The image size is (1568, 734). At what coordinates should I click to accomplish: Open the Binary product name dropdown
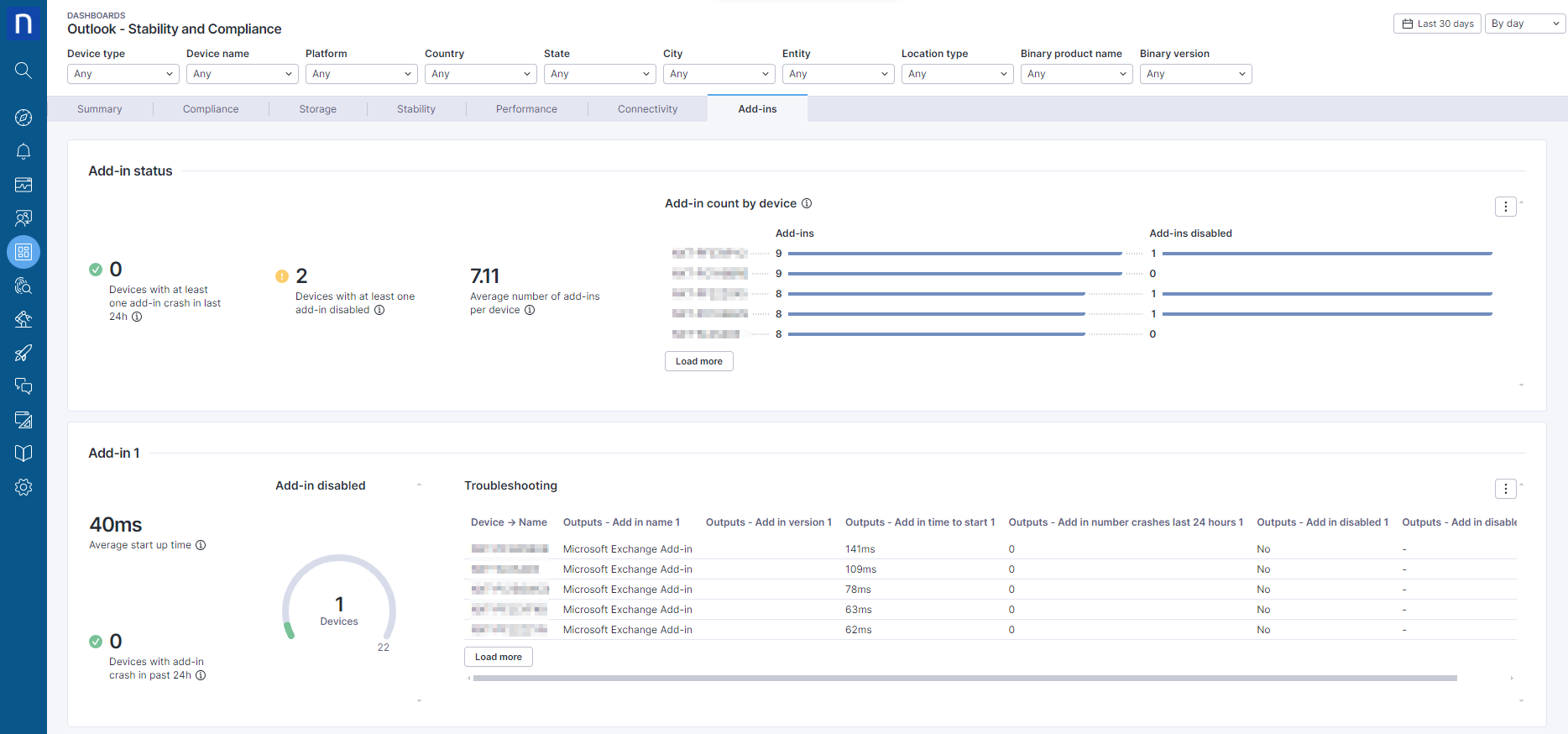1077,74
